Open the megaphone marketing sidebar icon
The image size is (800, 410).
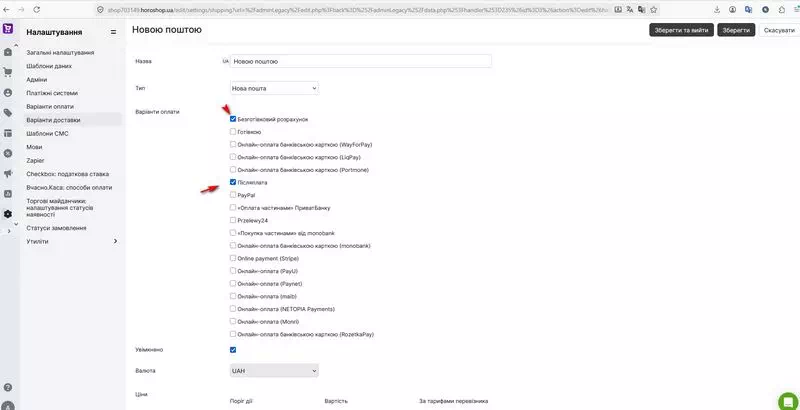[x=8, y=173]
